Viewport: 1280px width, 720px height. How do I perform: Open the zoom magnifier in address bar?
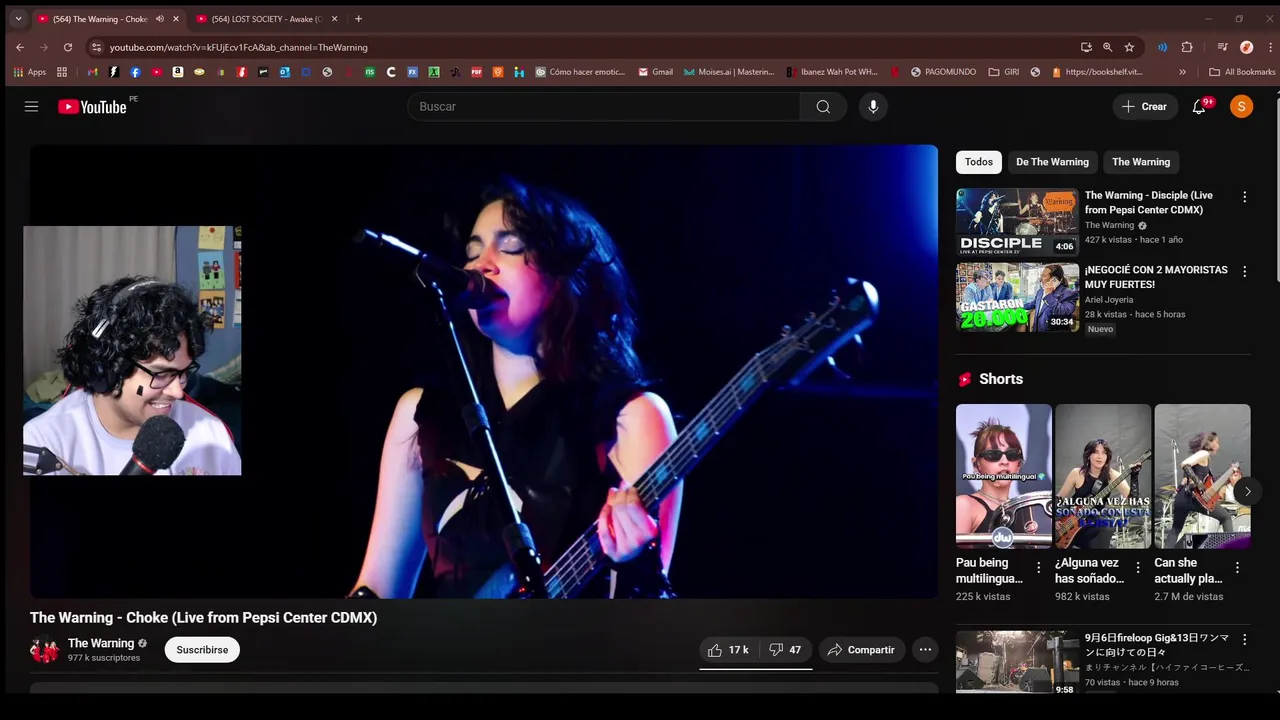[x=1108, y=47]
